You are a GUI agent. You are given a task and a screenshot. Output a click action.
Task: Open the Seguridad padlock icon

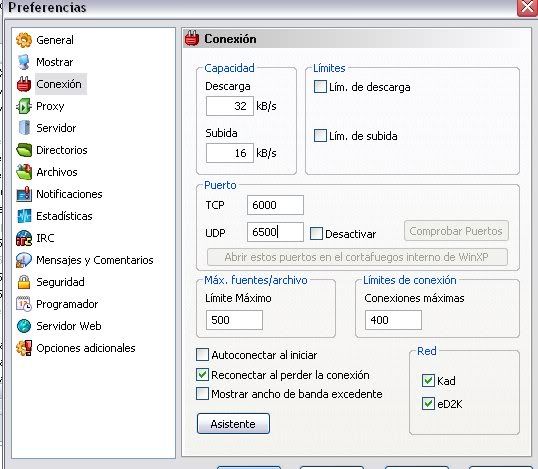pos(24,282)
